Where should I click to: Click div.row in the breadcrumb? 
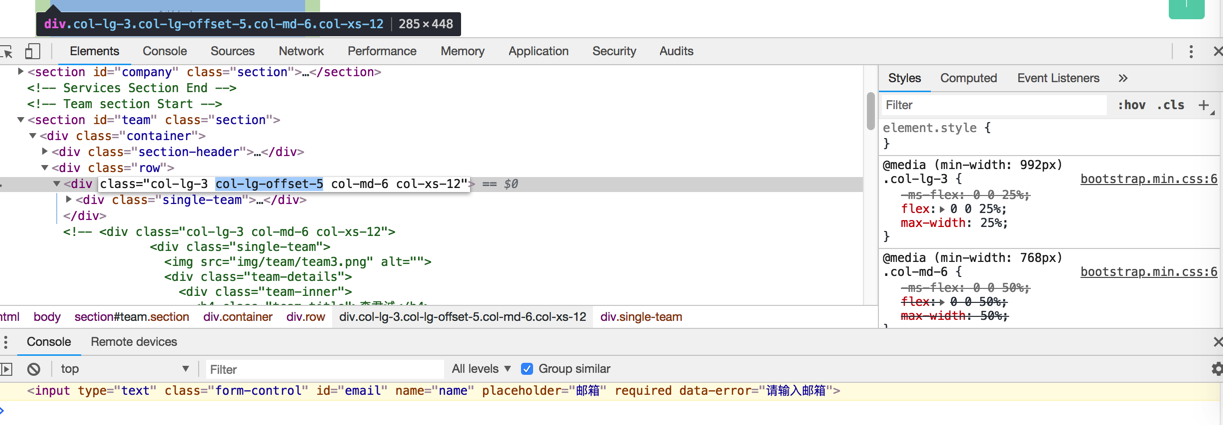point(306,317)
